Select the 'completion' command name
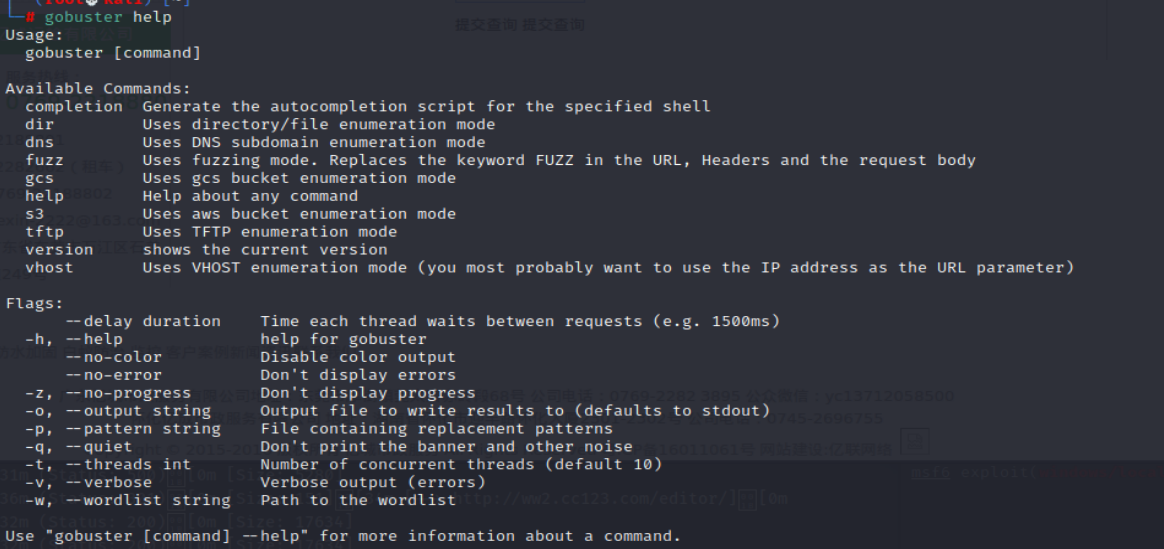Viewport: 1164px width, 549px height. click(73, 107)
